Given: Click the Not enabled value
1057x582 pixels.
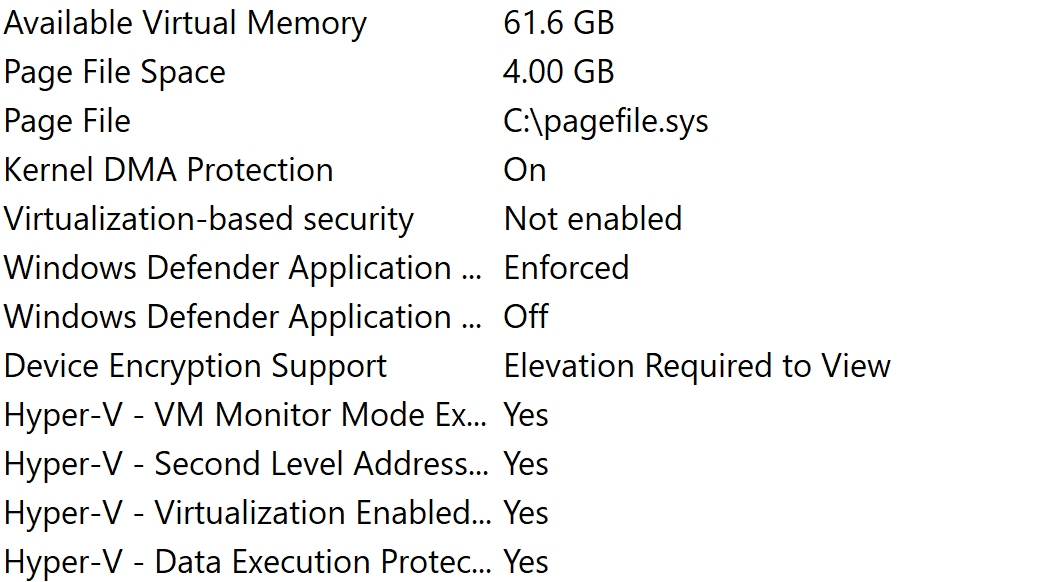Looking at the screenshot, I should click(592, 219).
